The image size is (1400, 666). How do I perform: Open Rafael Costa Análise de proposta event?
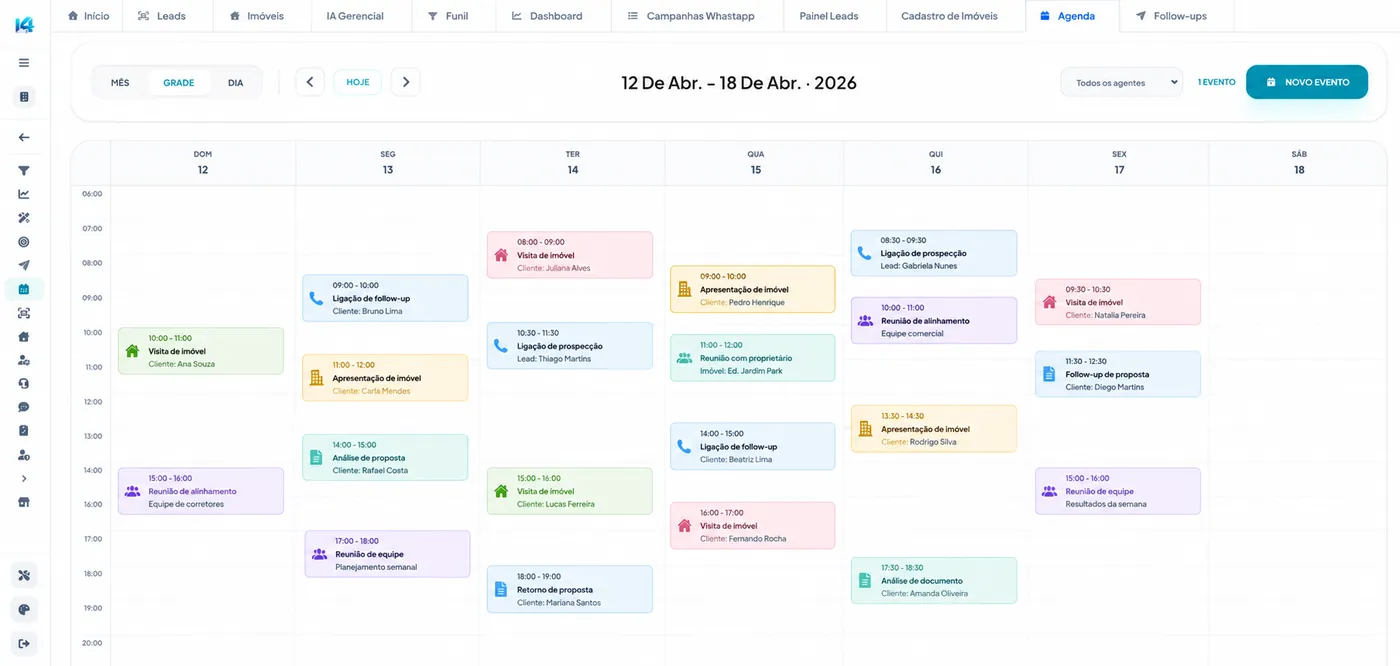[385, 457]
